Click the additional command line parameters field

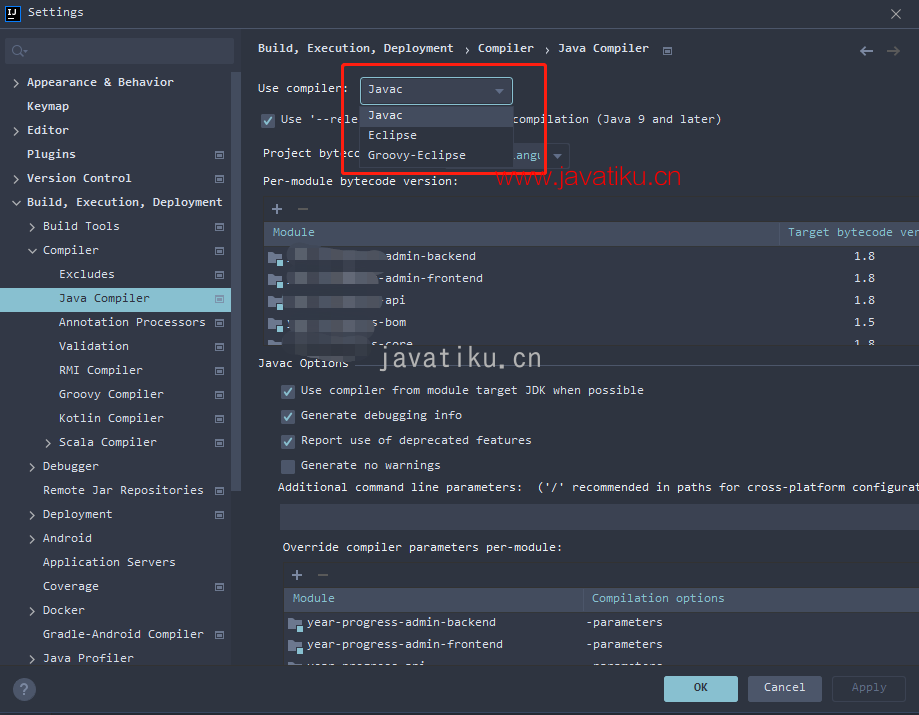(599, 517)
